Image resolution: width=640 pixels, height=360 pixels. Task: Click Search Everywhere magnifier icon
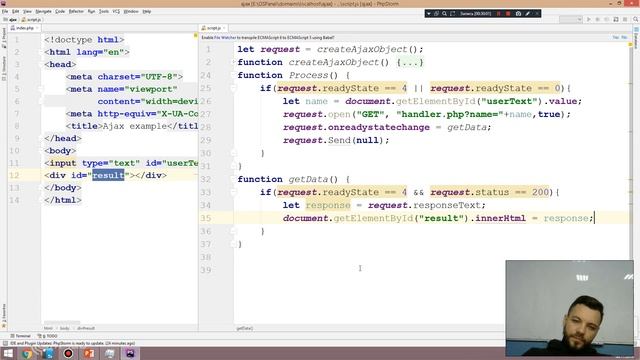click(636, 19)
